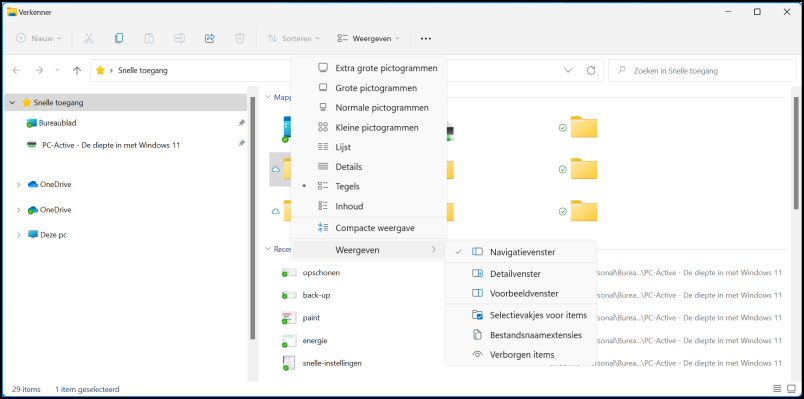Click the yellow star icon in address bar
The image size is (804, 399).
[x=100, y=71]
